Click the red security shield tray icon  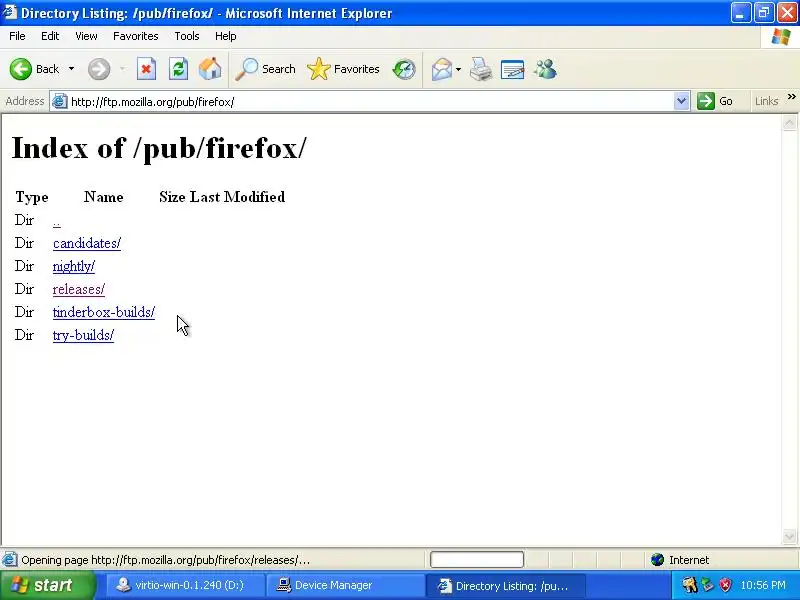coord(725,585)
